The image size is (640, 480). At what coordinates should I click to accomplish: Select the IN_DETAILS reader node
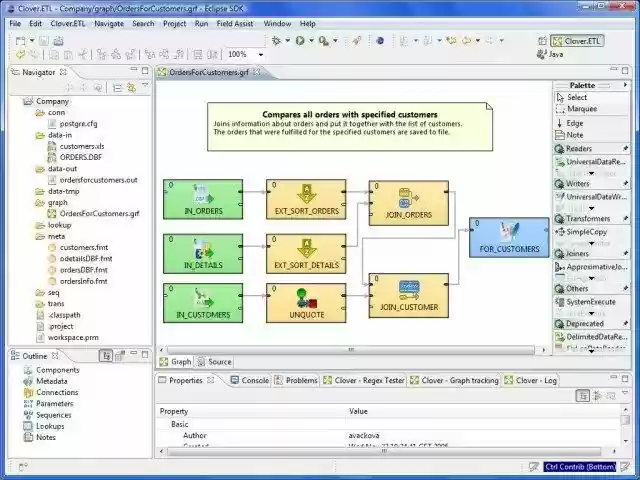point(203,254)
